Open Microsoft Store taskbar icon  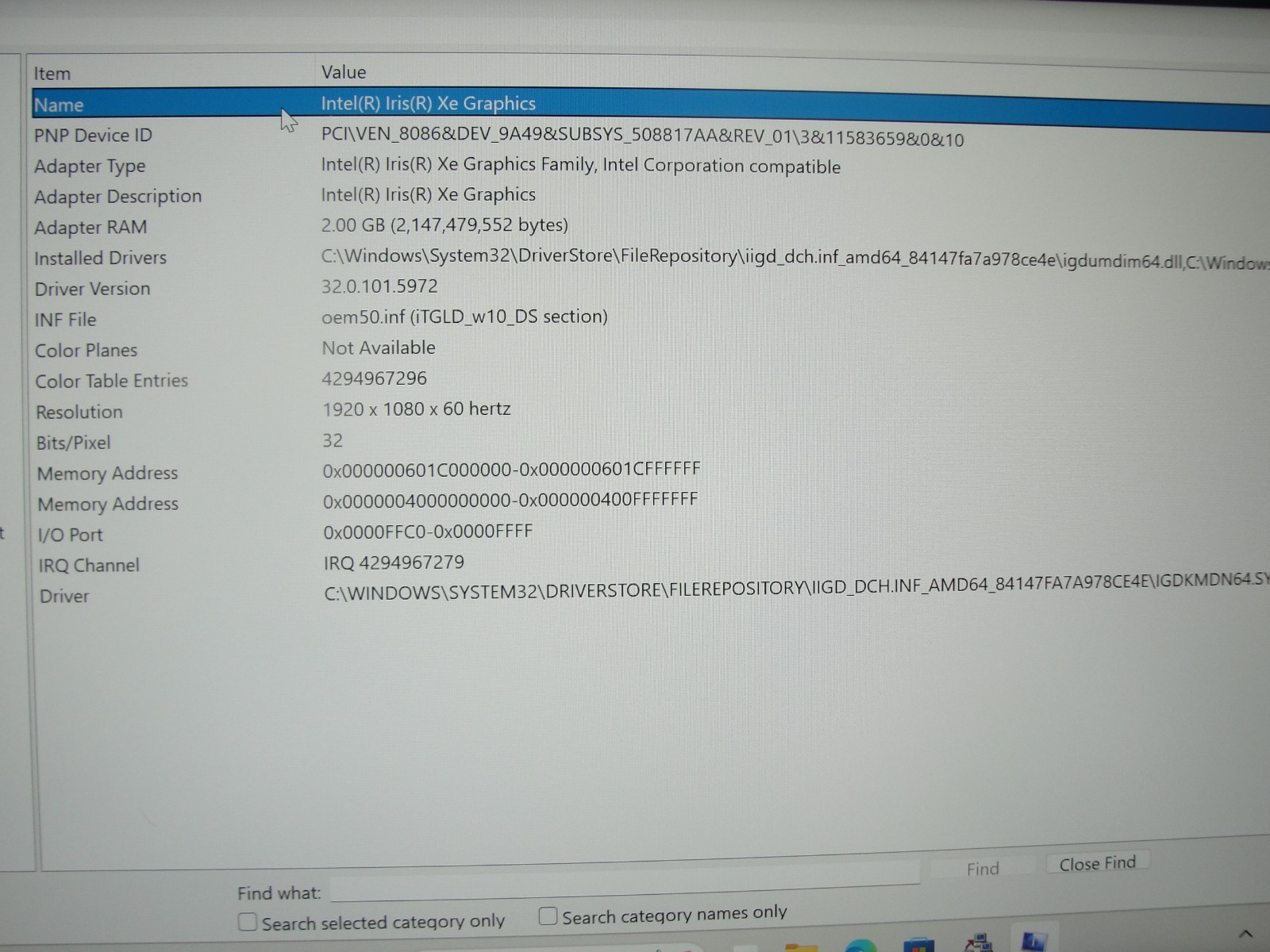click(x=918, y=945)
